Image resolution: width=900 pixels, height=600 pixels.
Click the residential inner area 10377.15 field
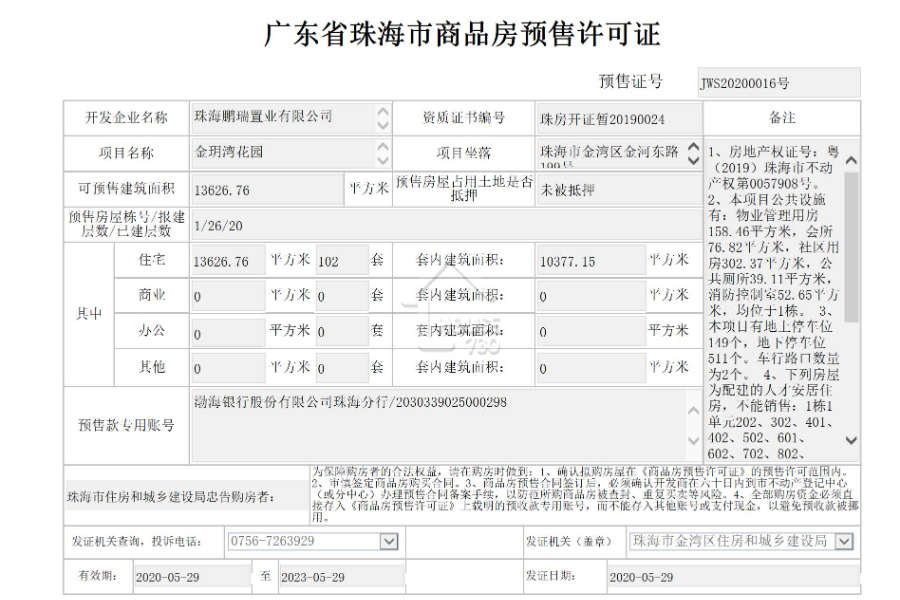tap(591, 261)
